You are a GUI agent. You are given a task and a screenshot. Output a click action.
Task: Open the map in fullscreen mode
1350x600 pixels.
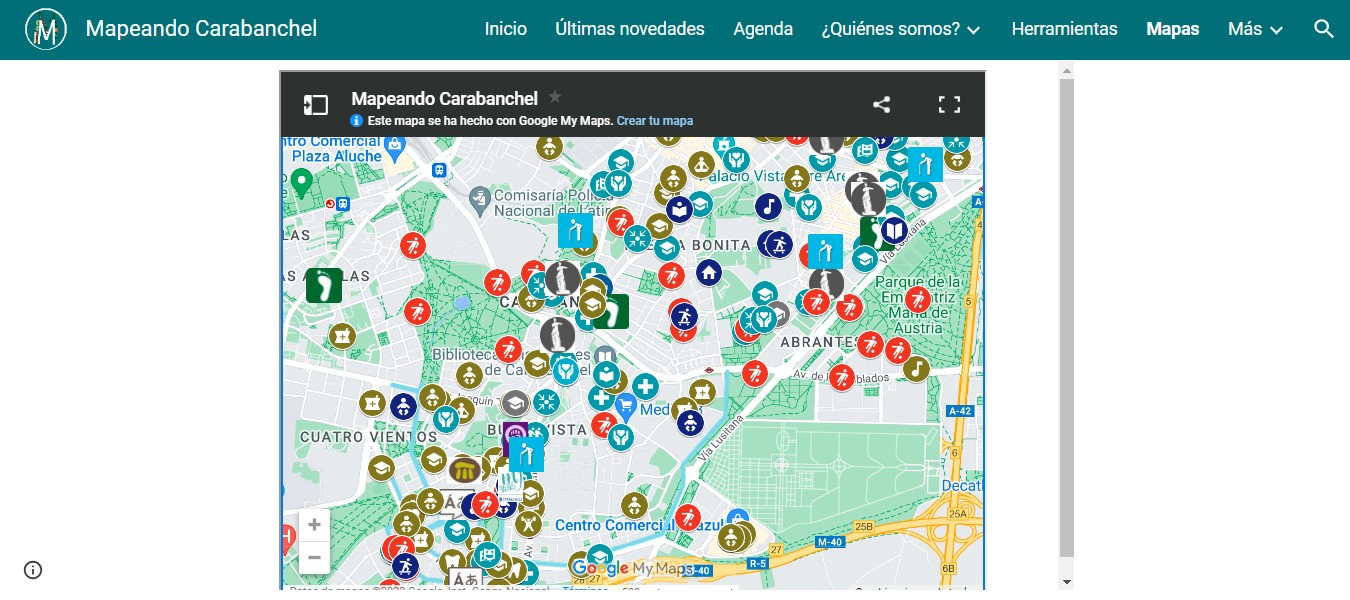[949, 103]
